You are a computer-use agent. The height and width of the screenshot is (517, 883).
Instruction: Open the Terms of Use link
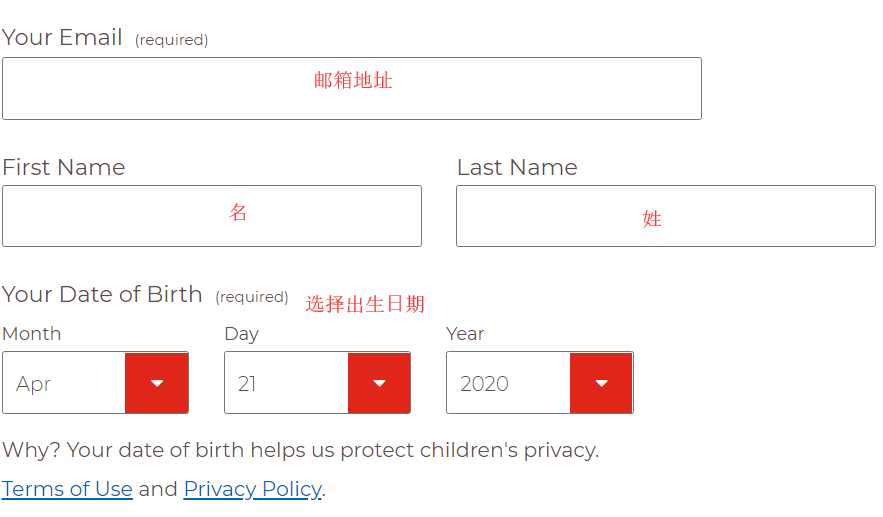pyautogui.click(x=67, y=489)
